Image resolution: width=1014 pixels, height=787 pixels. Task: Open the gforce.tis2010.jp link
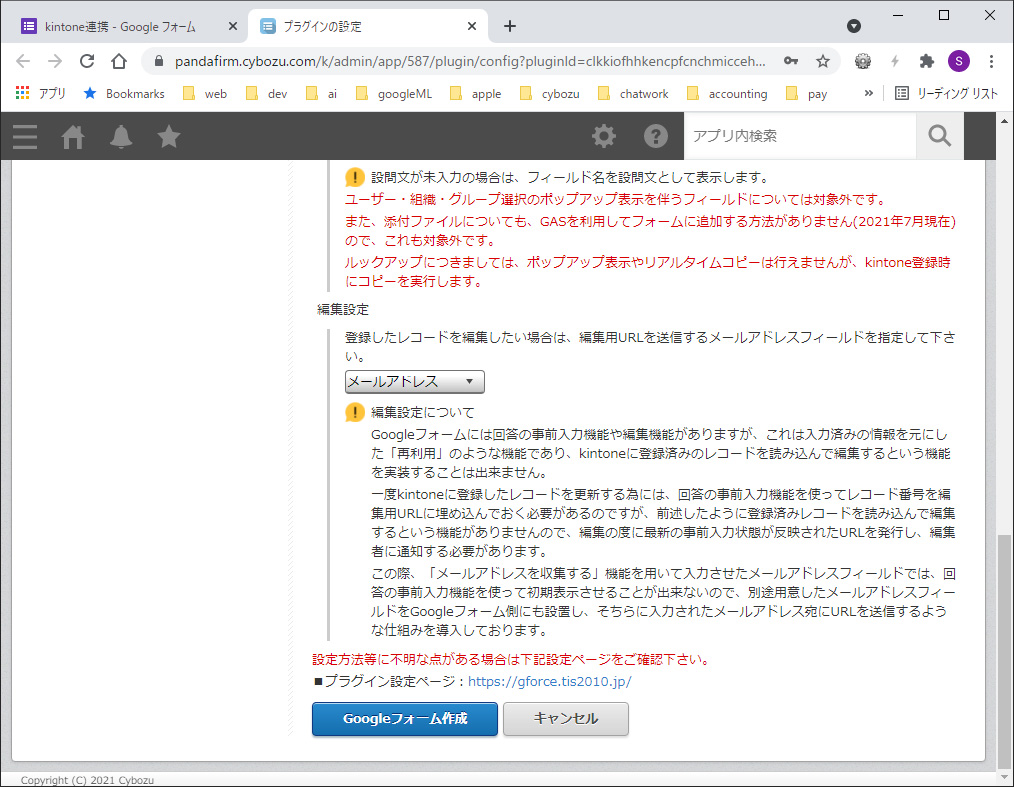coord(549,681)
